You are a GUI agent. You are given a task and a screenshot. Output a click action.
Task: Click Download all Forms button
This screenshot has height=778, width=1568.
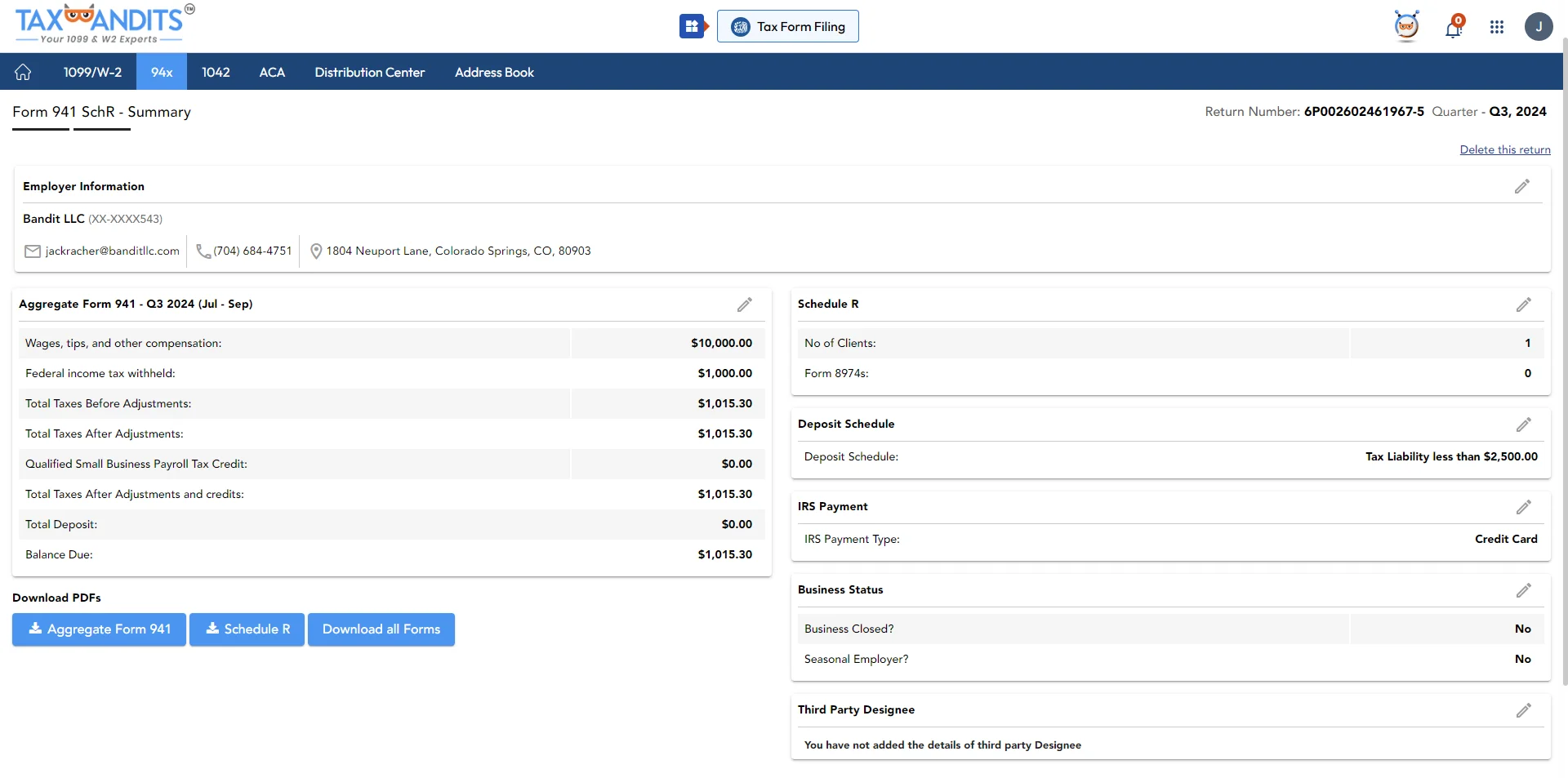pos(381,629)
